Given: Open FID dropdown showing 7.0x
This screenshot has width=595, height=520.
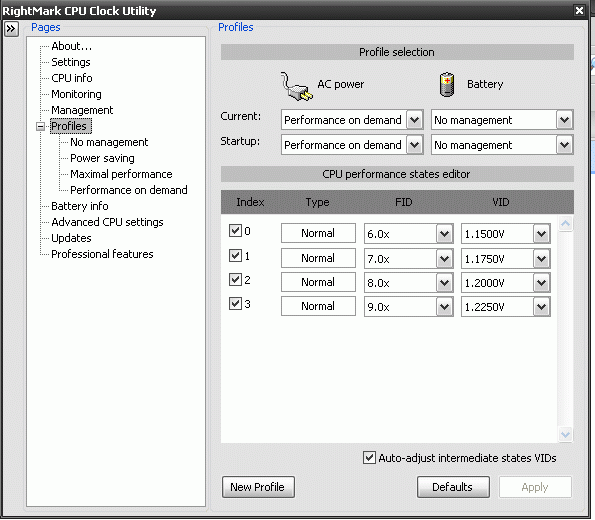Looking at the screenshot, I should pos(444,258).
